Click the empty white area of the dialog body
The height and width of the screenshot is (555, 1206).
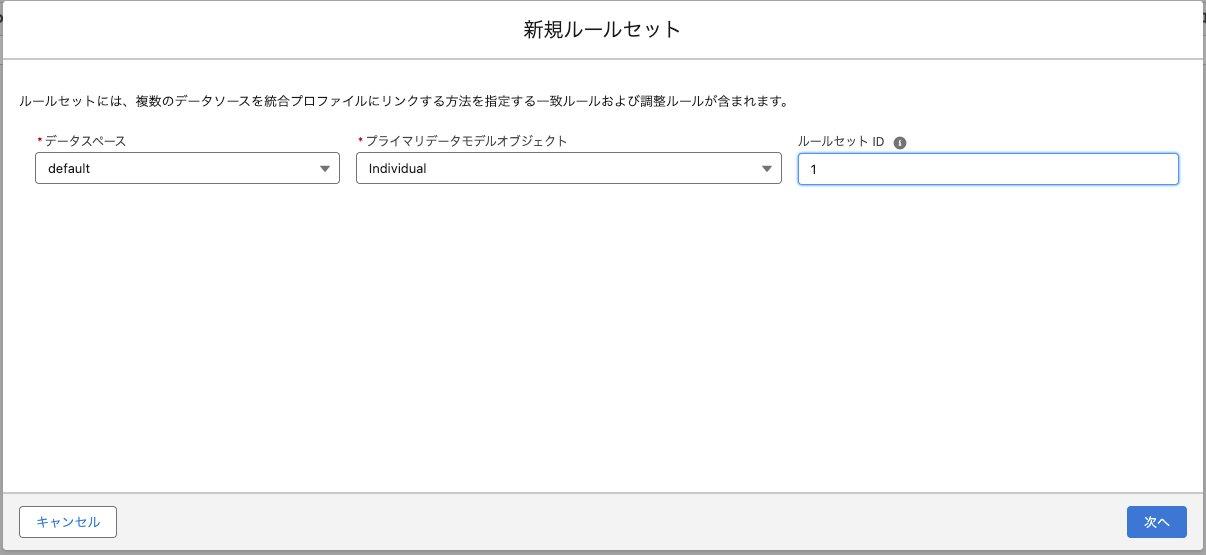[x=602, y=340]
